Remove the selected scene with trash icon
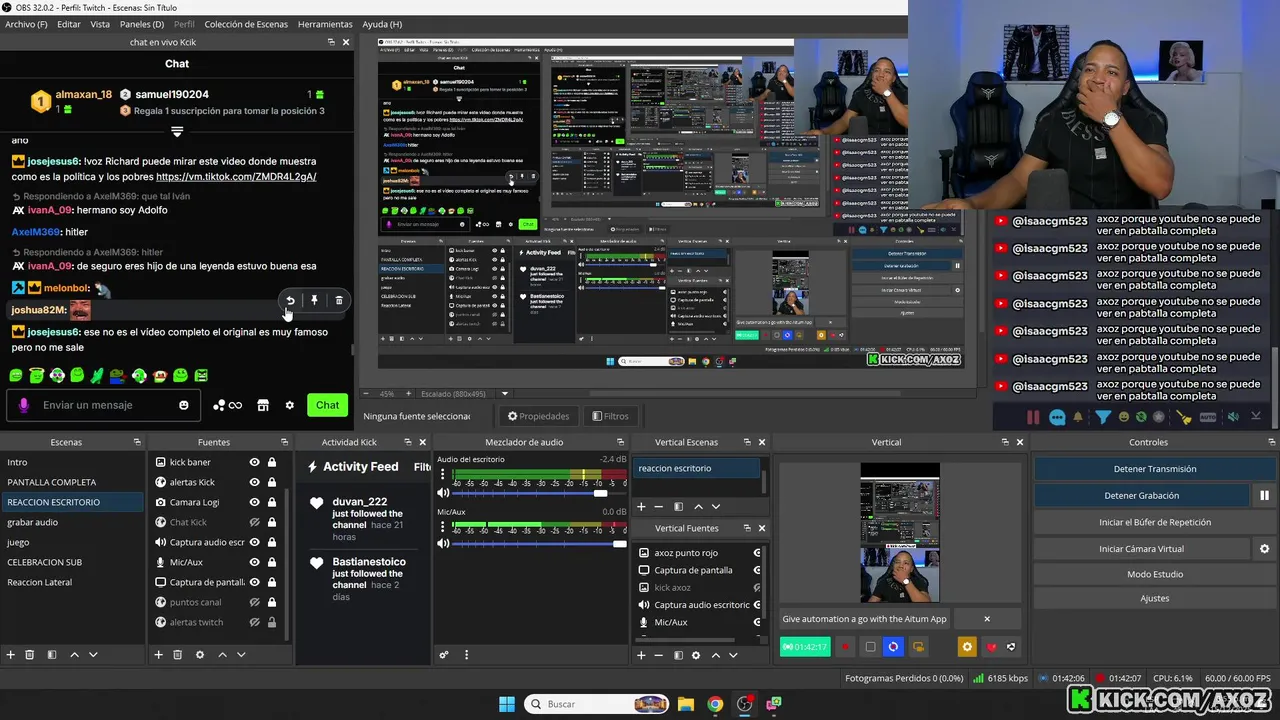This screenshot has width=1280, height=720. click(30, 654)
